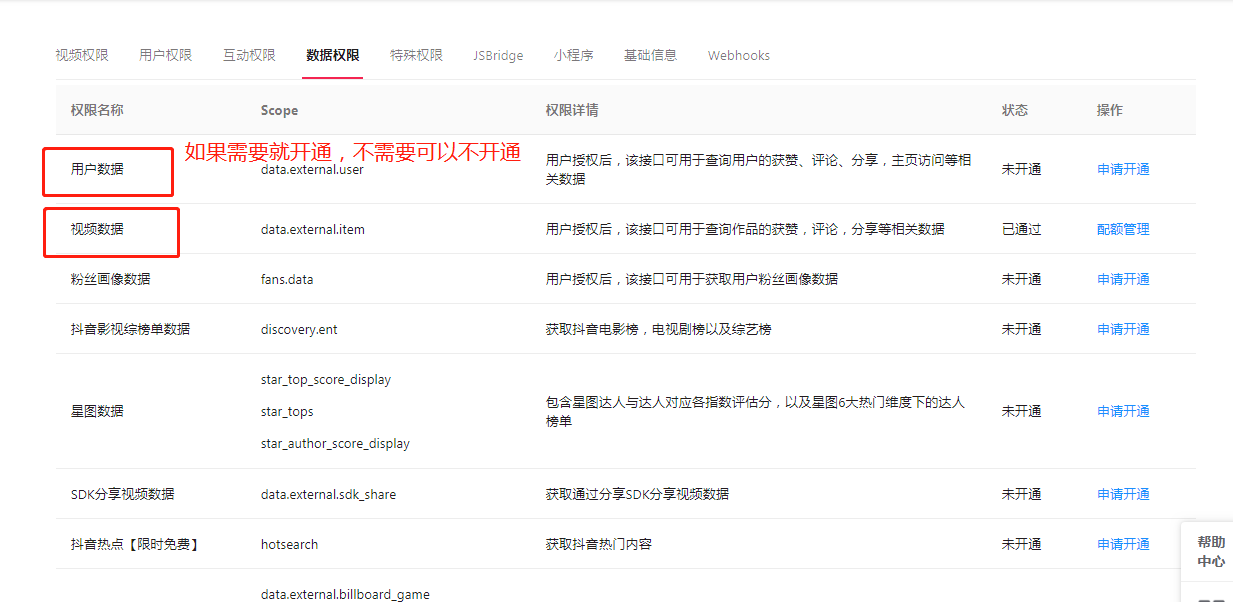This screenshot has width=1233, height=602.
Task: Open 配额管理 for 视频数据 row
Action: click(1123, 229)
